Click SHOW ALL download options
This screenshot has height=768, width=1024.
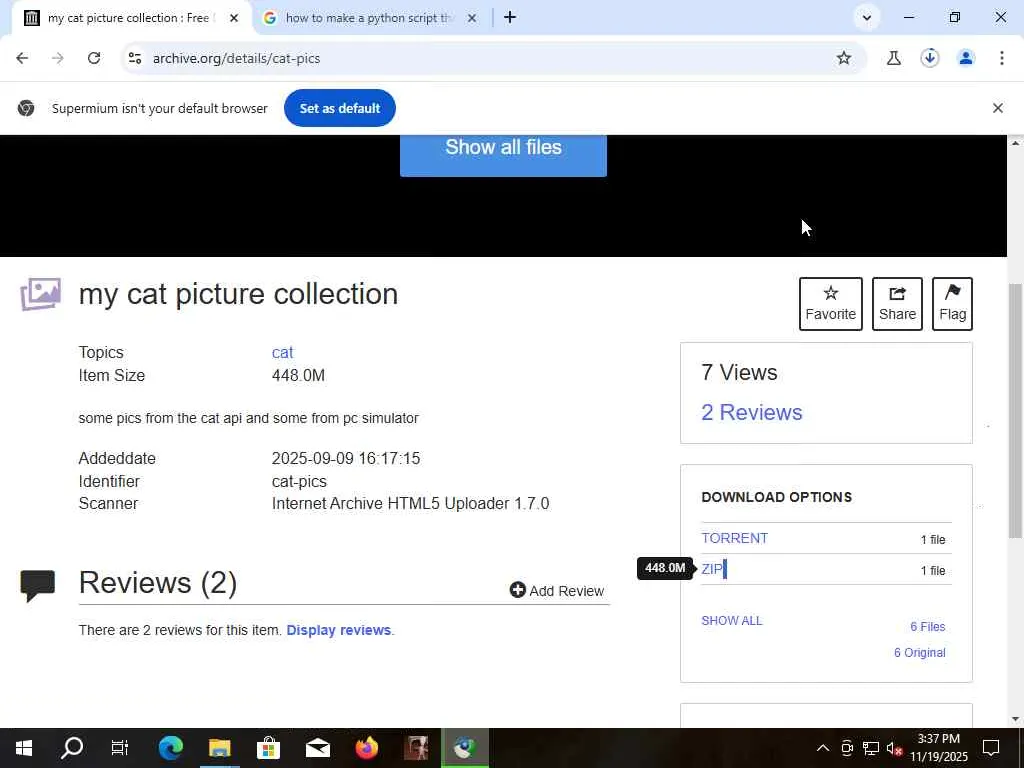click(731, 620)
